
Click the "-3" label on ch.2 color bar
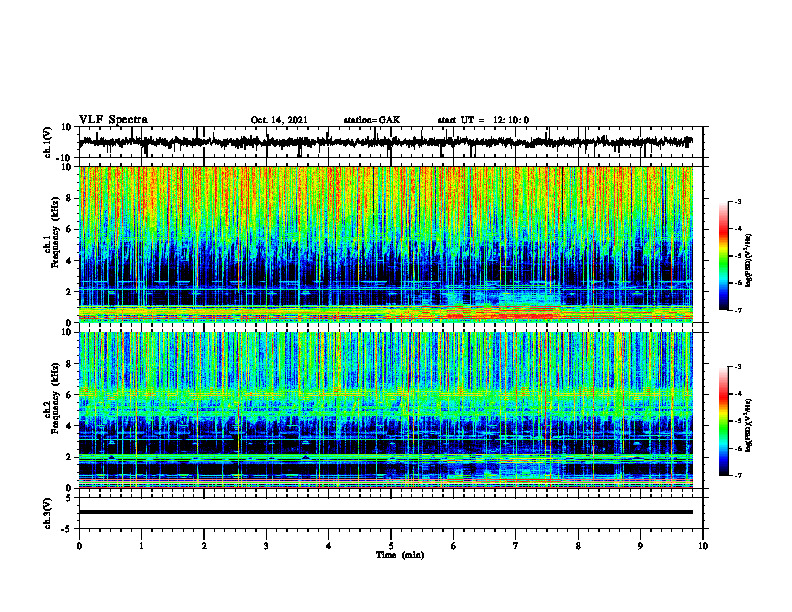(x=738, y=367)
